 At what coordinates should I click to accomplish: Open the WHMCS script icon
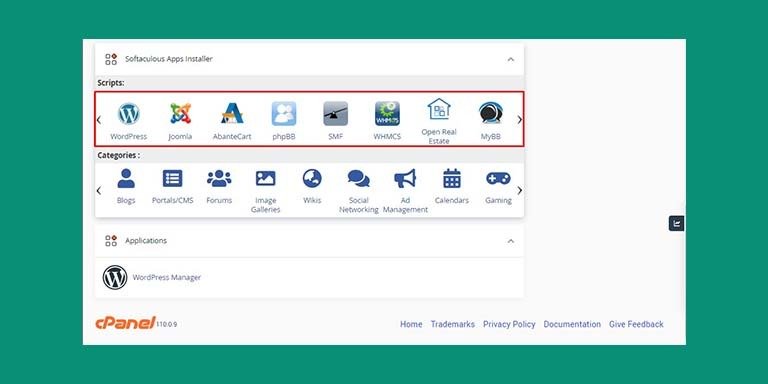[387, 114]
